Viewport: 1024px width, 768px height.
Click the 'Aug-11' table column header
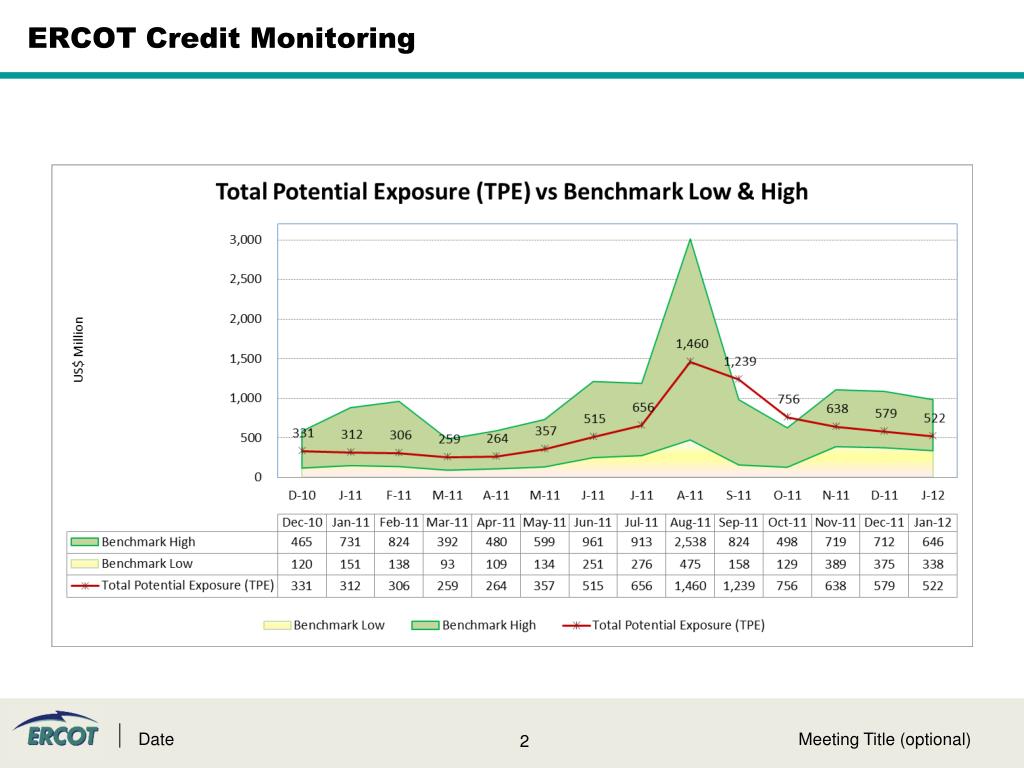click(x=690, y=522)
